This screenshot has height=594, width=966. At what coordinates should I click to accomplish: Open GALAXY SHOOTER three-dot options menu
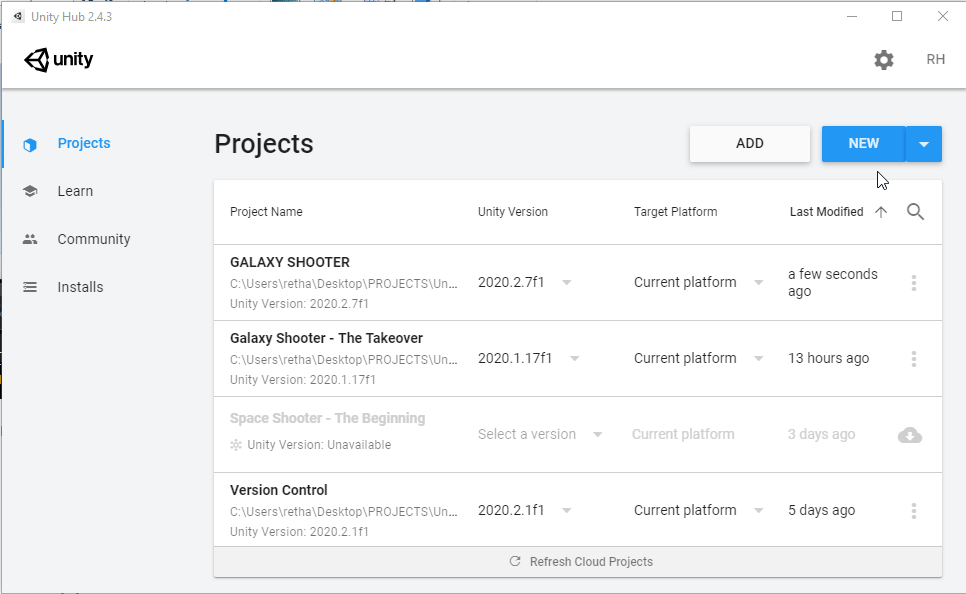(913, 283)
